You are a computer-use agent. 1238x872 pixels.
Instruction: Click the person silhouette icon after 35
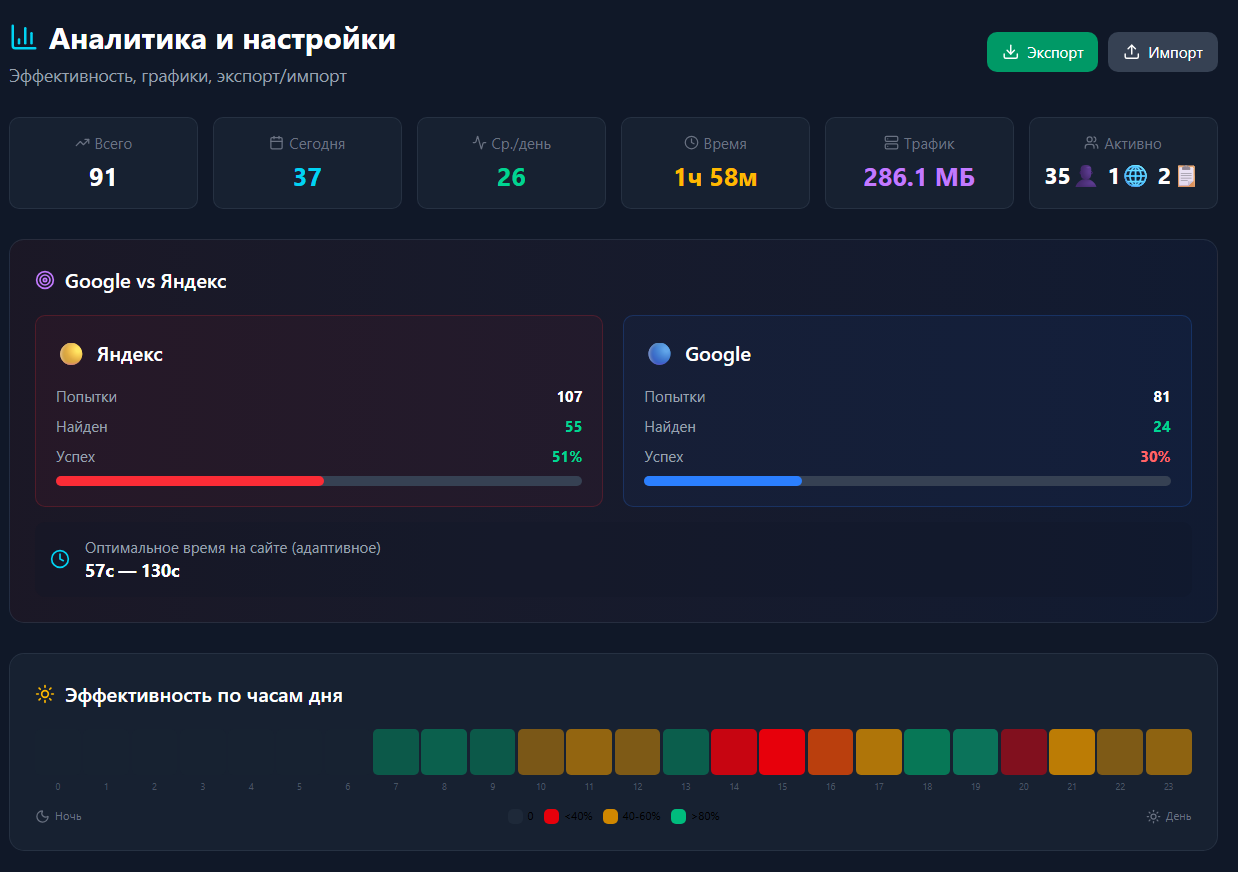pyautogui.click(x=1086, y=176)
